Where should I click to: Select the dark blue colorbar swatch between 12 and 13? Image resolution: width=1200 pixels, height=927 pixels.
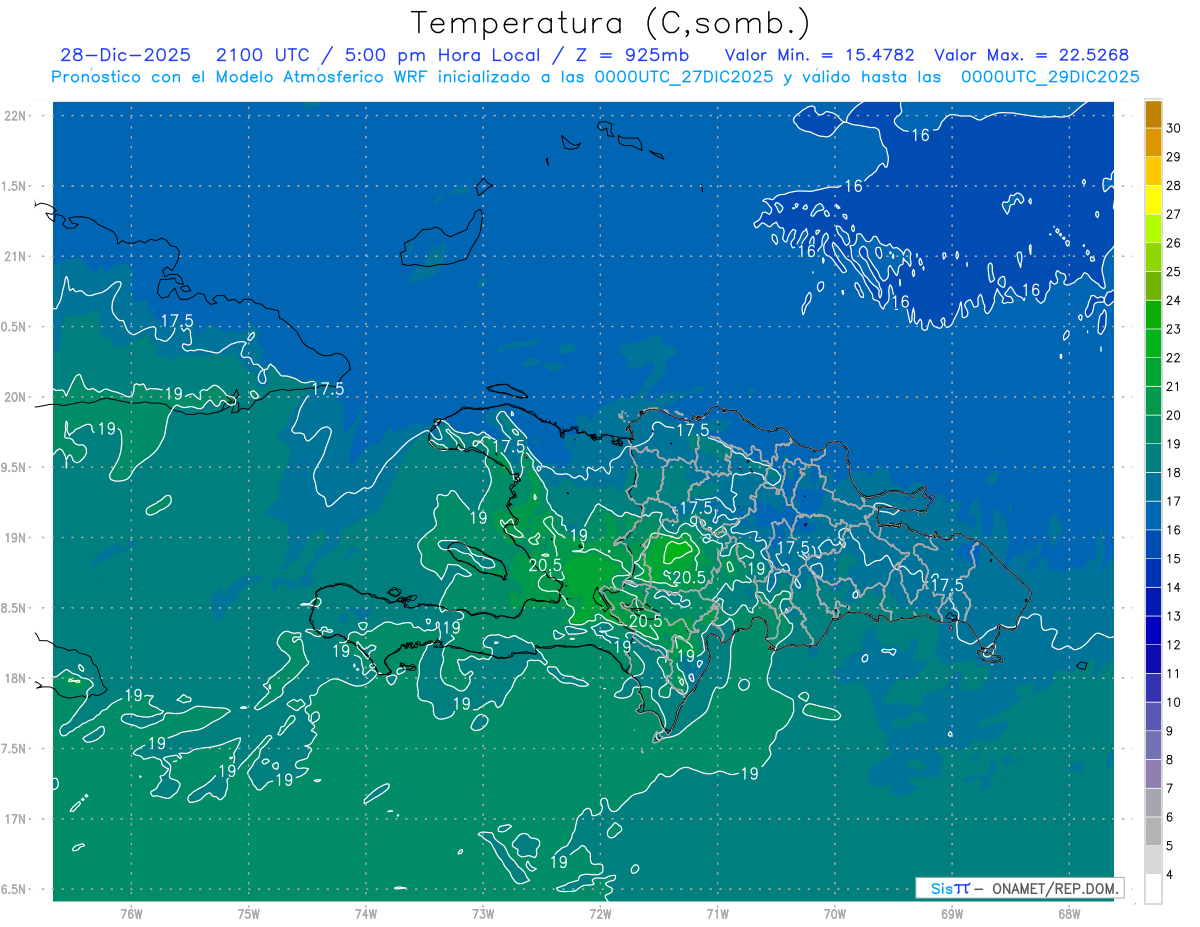1153,631
